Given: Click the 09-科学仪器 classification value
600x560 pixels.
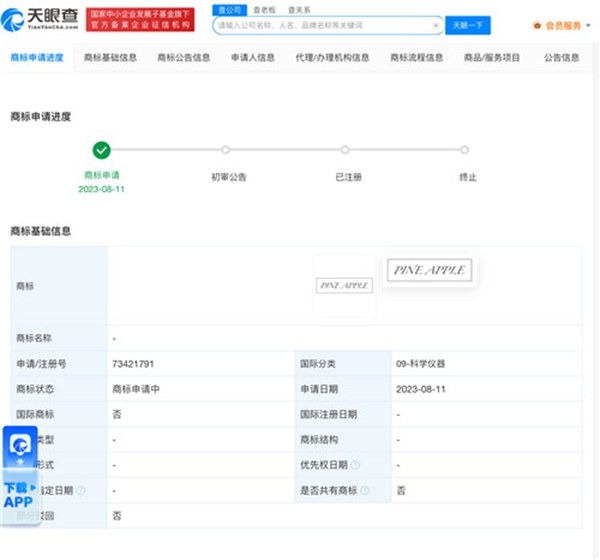Looking at the screenshot, I should [421, 364].
